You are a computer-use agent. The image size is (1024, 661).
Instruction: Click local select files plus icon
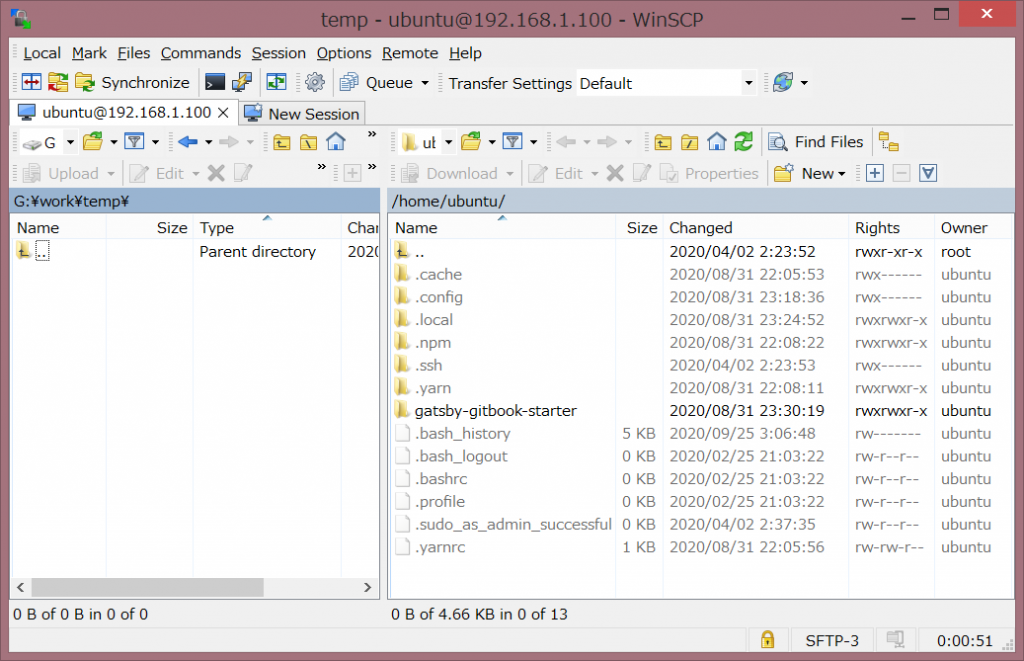pos(353,173)
